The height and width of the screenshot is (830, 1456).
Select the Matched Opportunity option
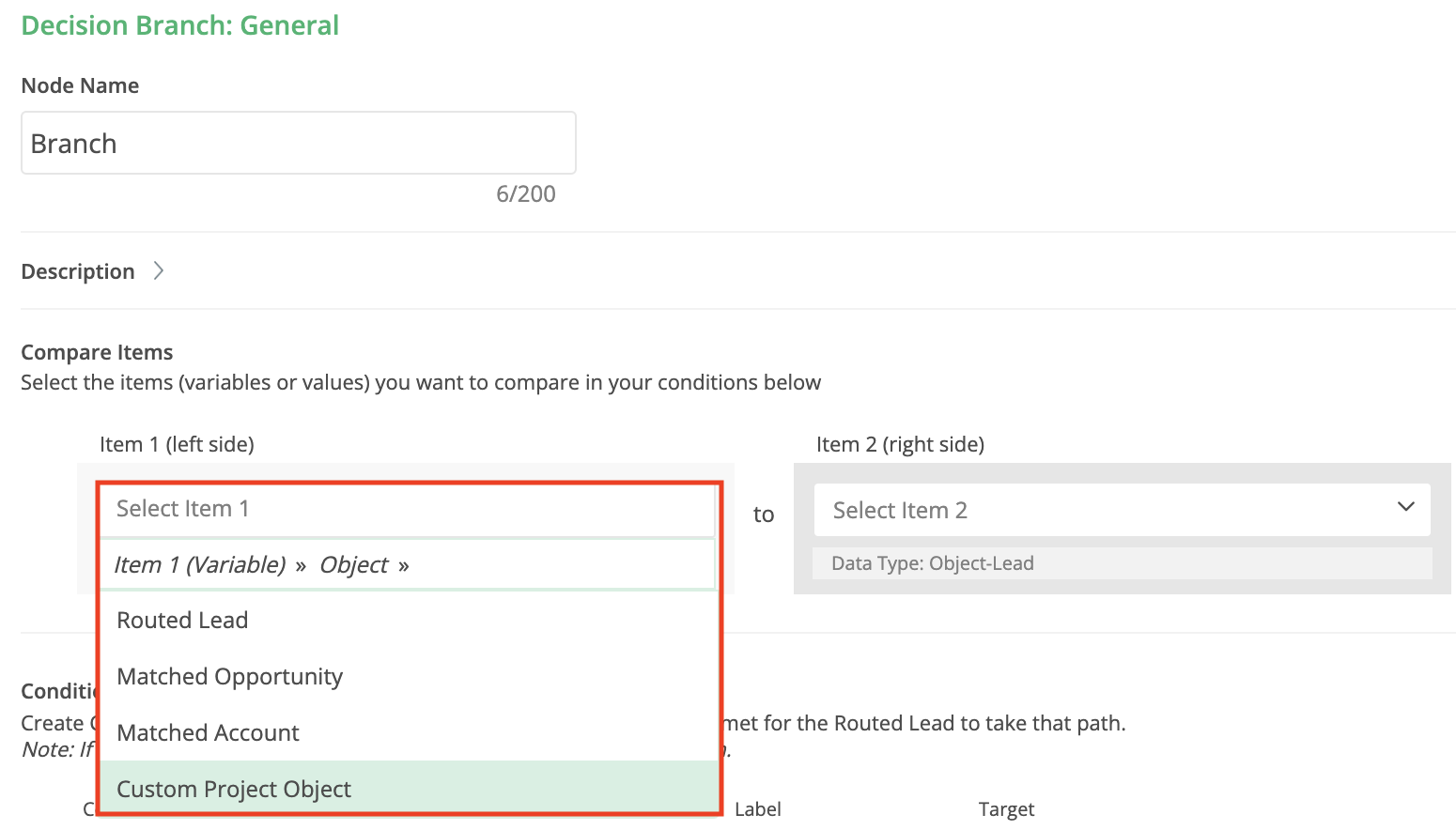coord(229,677)
